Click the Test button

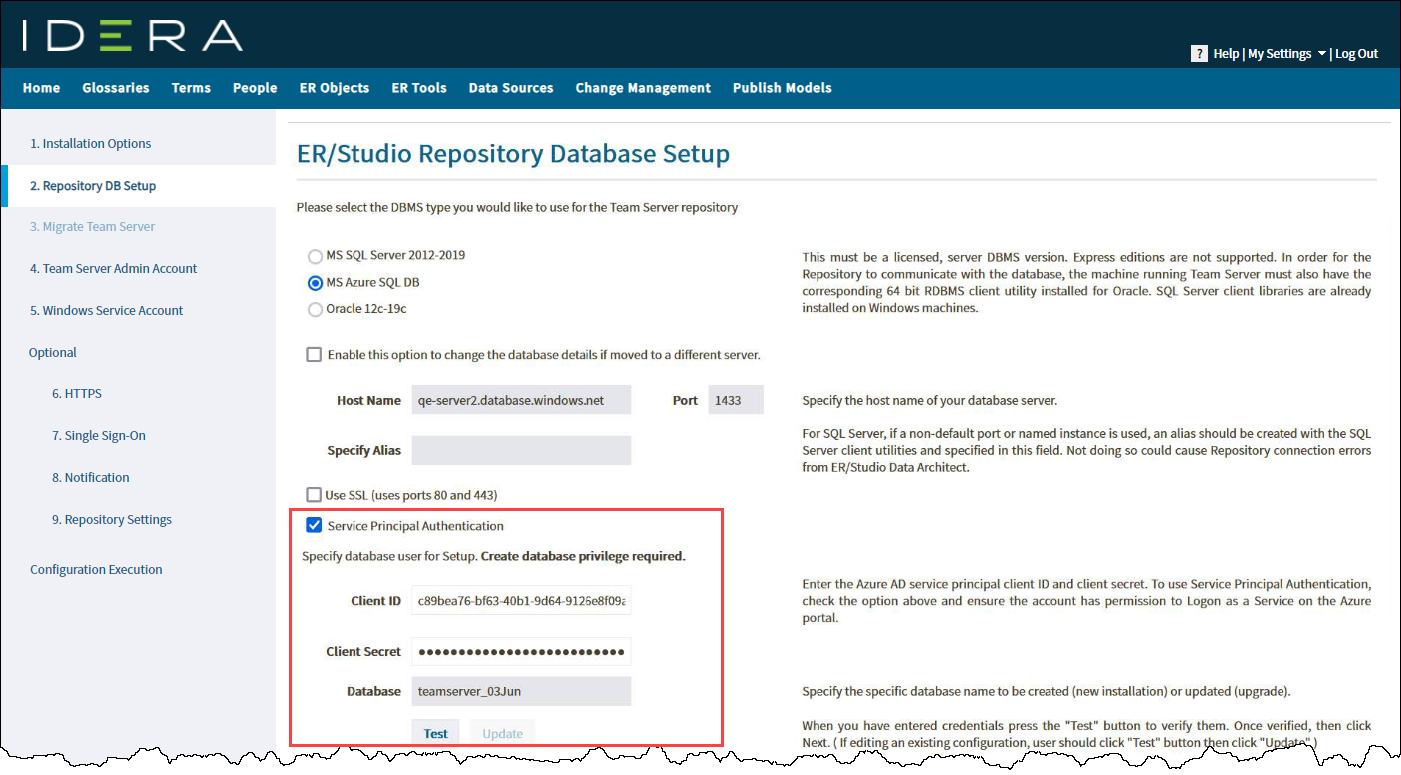click(x=436, y=733)
